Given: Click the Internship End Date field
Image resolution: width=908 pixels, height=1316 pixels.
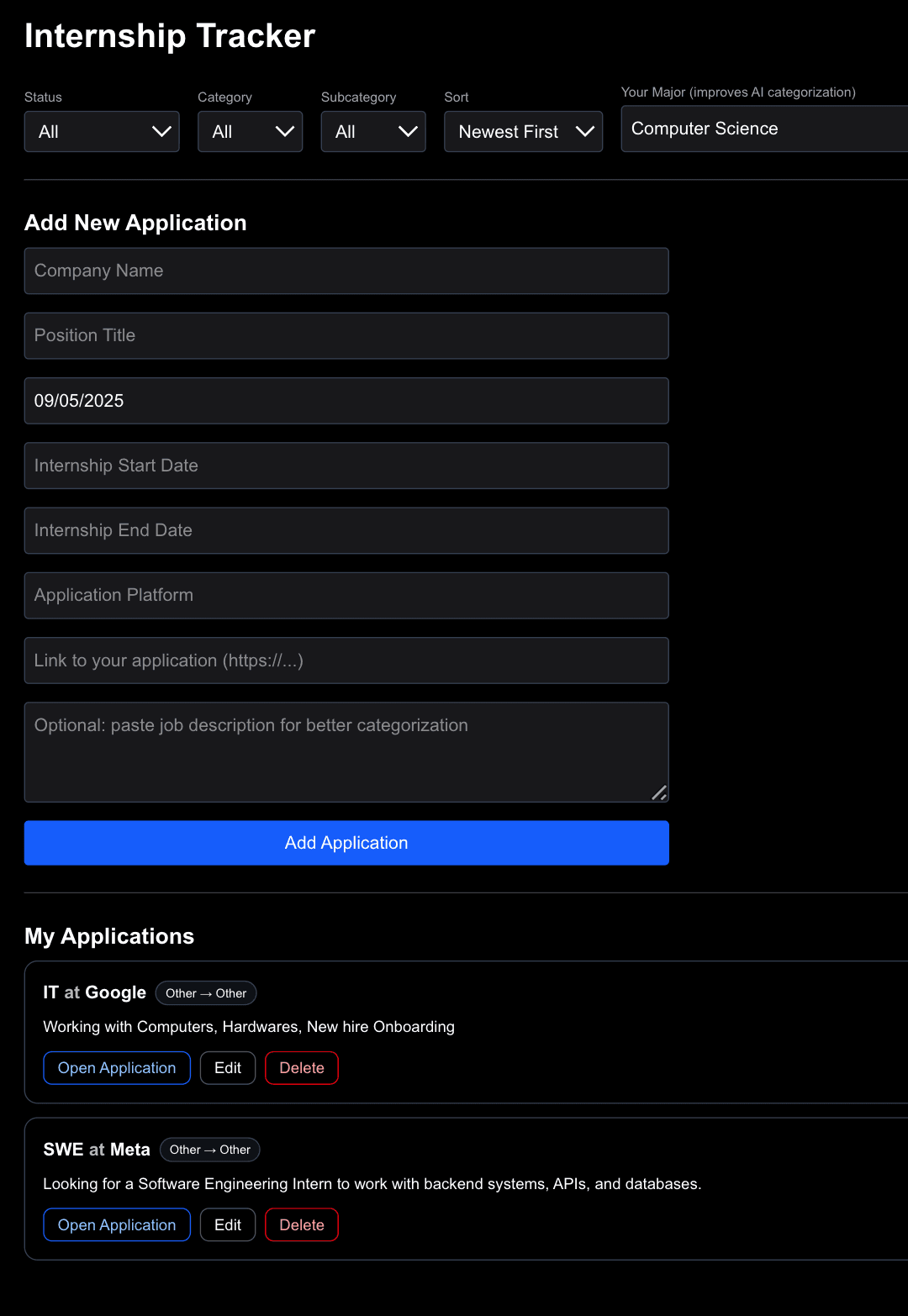Looking at the screenshot, I should click(x=346, y=530).
